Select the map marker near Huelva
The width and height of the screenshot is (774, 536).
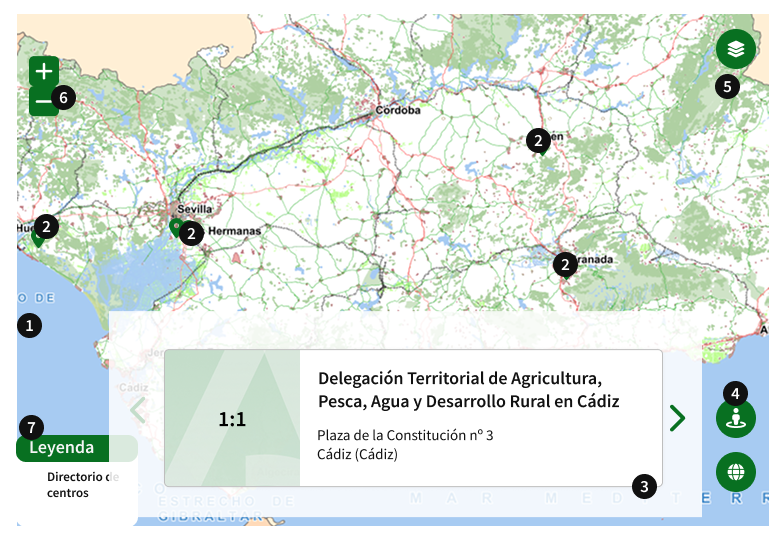(37, 239)
